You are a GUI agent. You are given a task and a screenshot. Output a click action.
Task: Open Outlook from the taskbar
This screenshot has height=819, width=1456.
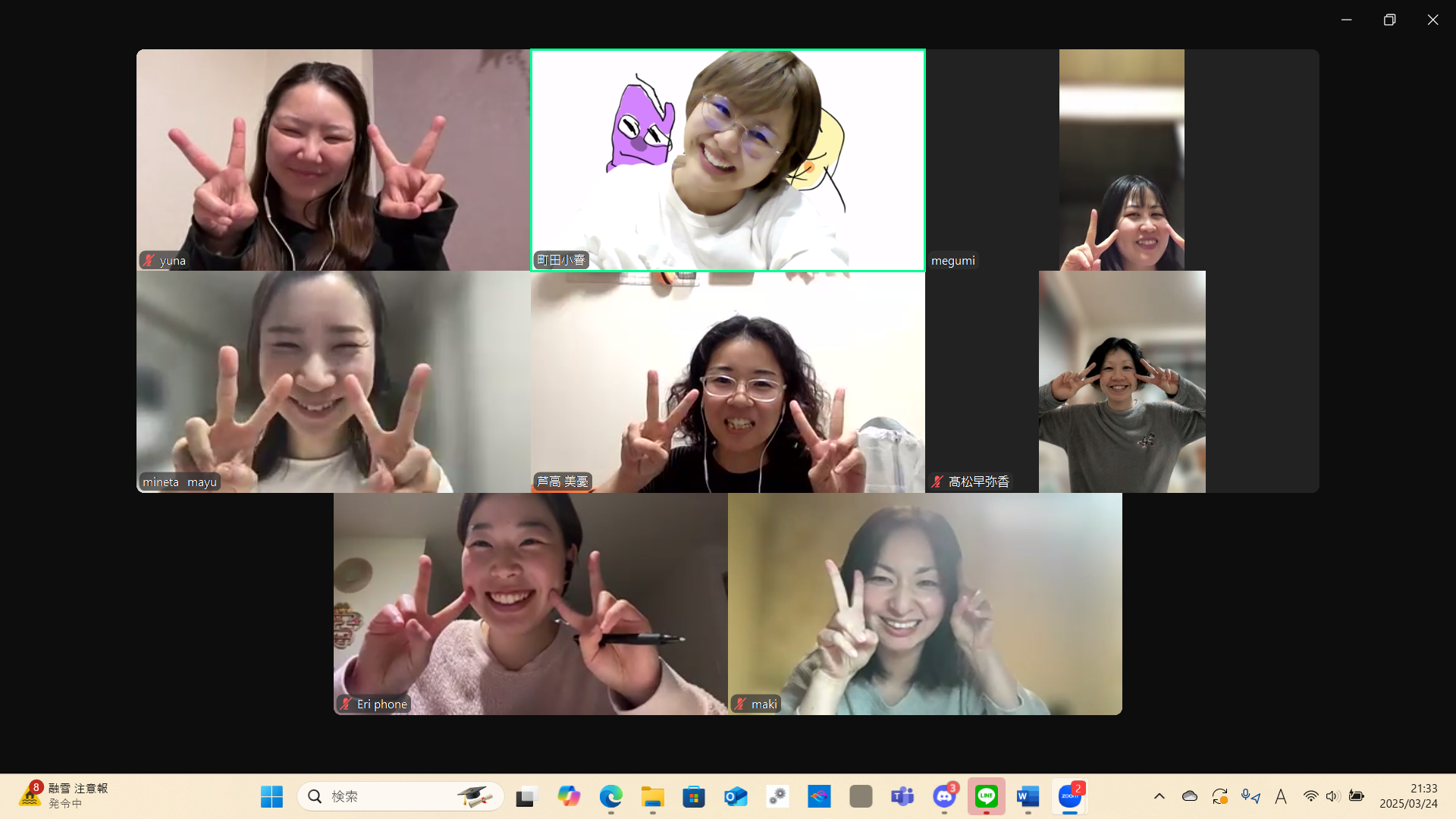click(736, 796)
